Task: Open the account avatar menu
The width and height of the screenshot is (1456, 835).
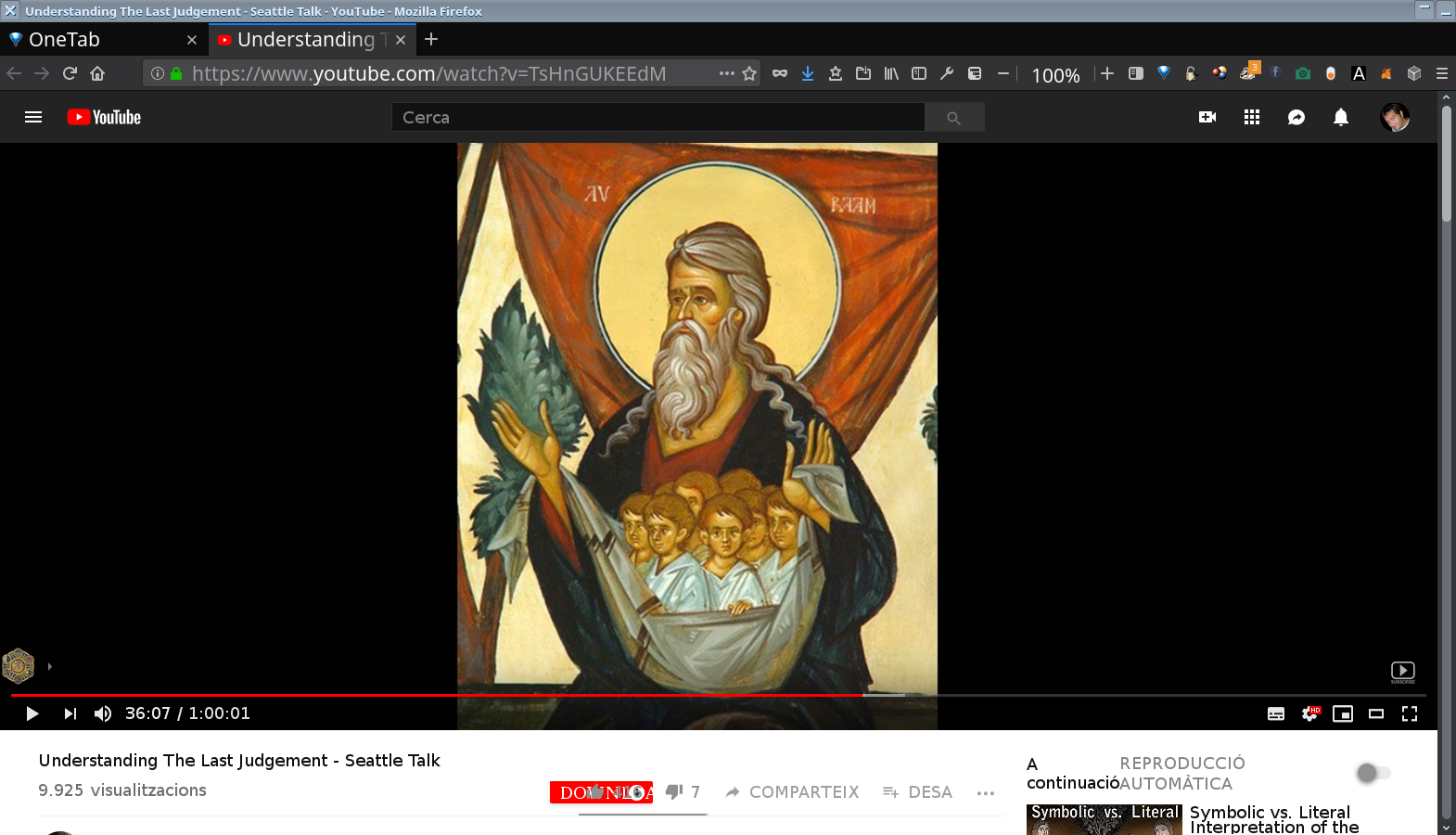Action: 1395,117
